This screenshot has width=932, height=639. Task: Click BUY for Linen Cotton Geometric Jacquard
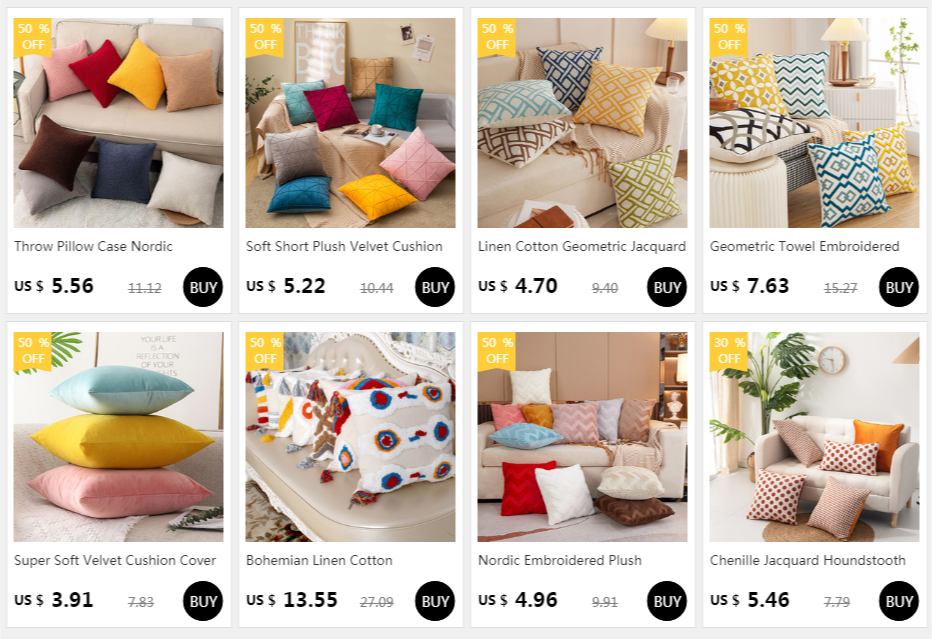pos(666,287)
